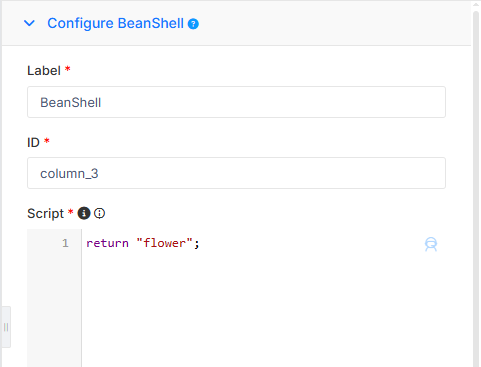Click the ID field caption text
The width and height of the screenshot is (481, 367).
[33, 142]
